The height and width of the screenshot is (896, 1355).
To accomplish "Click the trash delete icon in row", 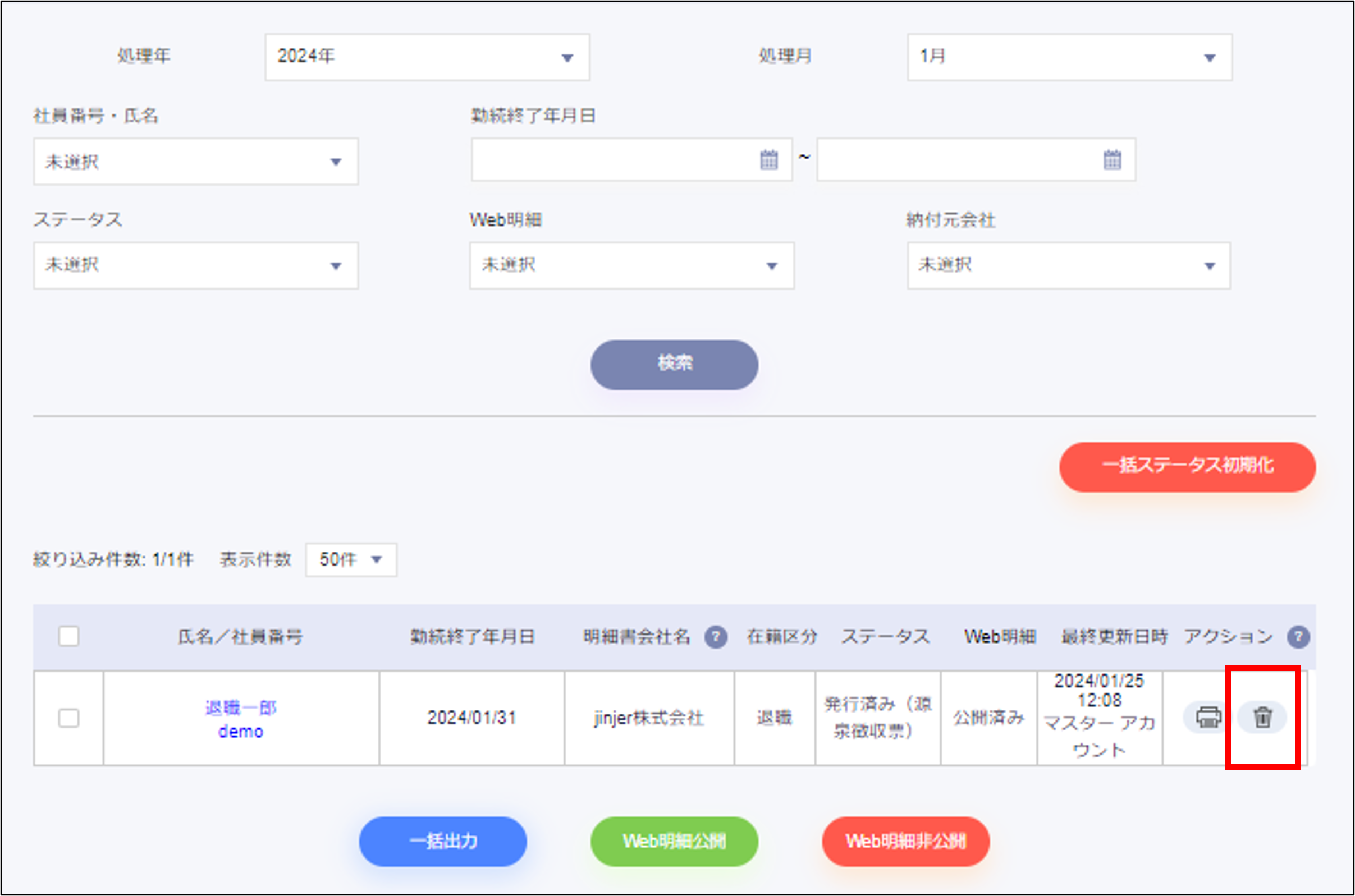I will pos(1262,716).
